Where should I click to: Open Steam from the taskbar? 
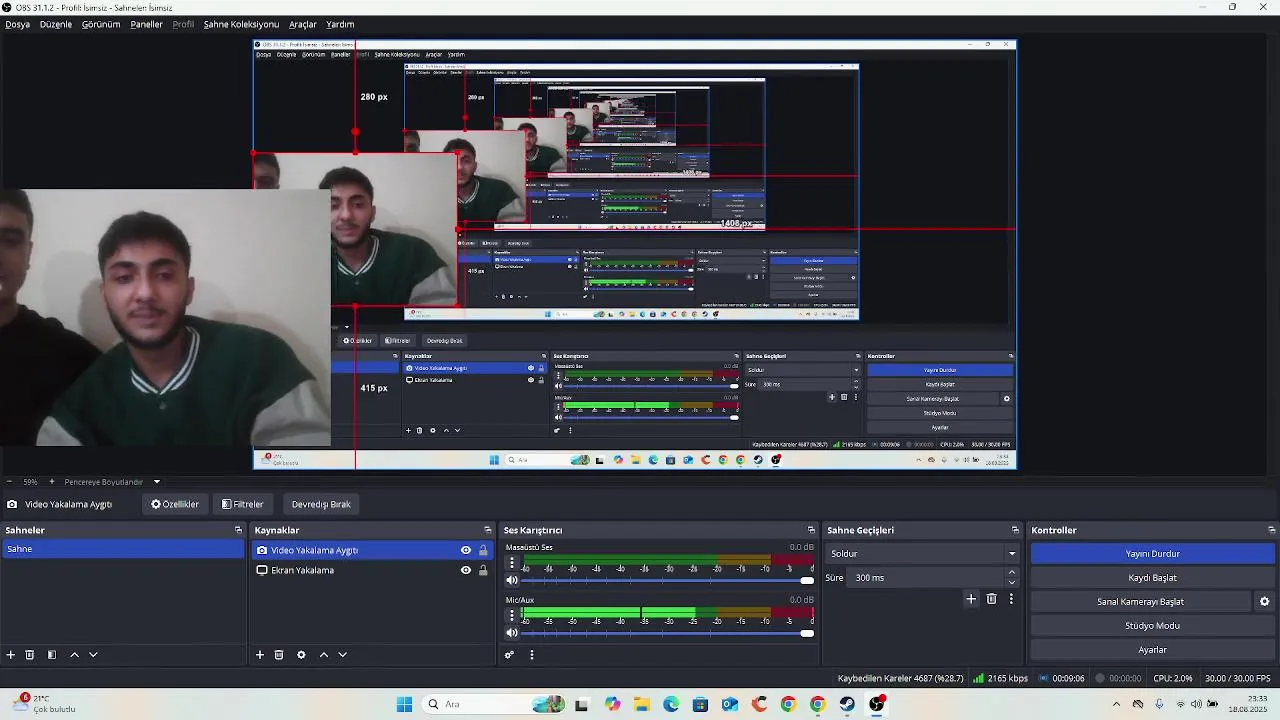tap(847, 704)
